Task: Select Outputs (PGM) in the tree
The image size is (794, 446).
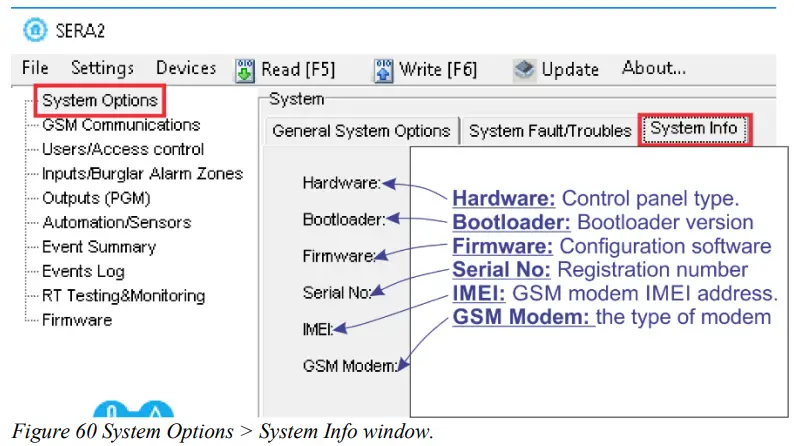Action: click(96, 198)
